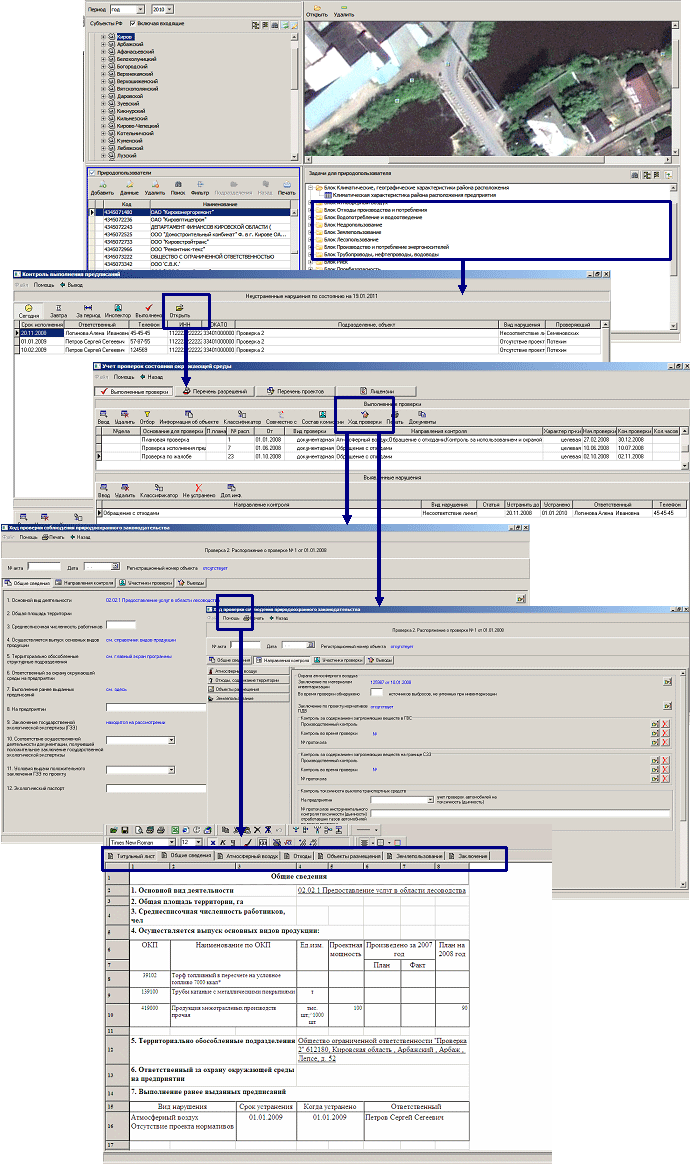Click the Сегодня filter icon
Image resolution: width=690 pixels, height=1164 pixels.
coord(27,310)
